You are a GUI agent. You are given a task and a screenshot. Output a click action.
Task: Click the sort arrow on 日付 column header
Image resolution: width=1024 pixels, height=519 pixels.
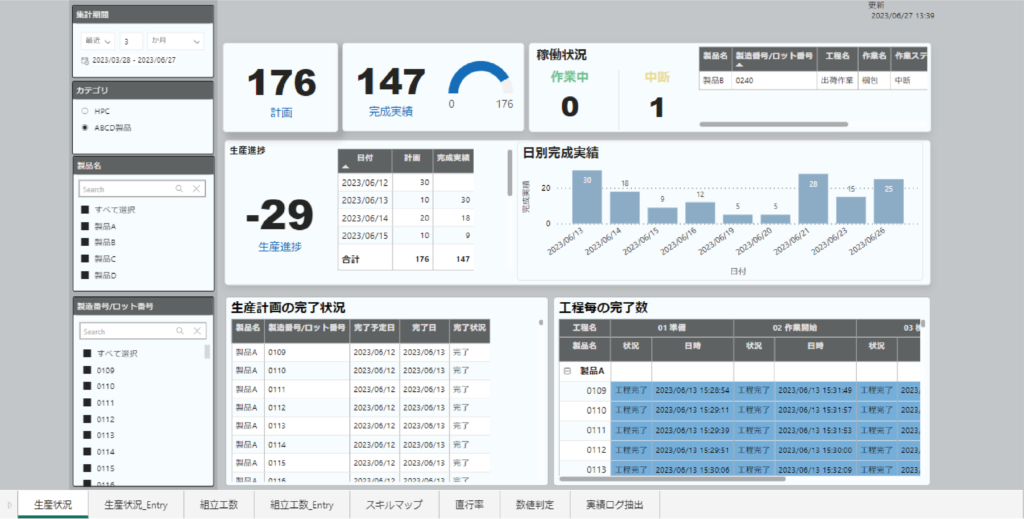pyautogui.click(x=346, y=167)
